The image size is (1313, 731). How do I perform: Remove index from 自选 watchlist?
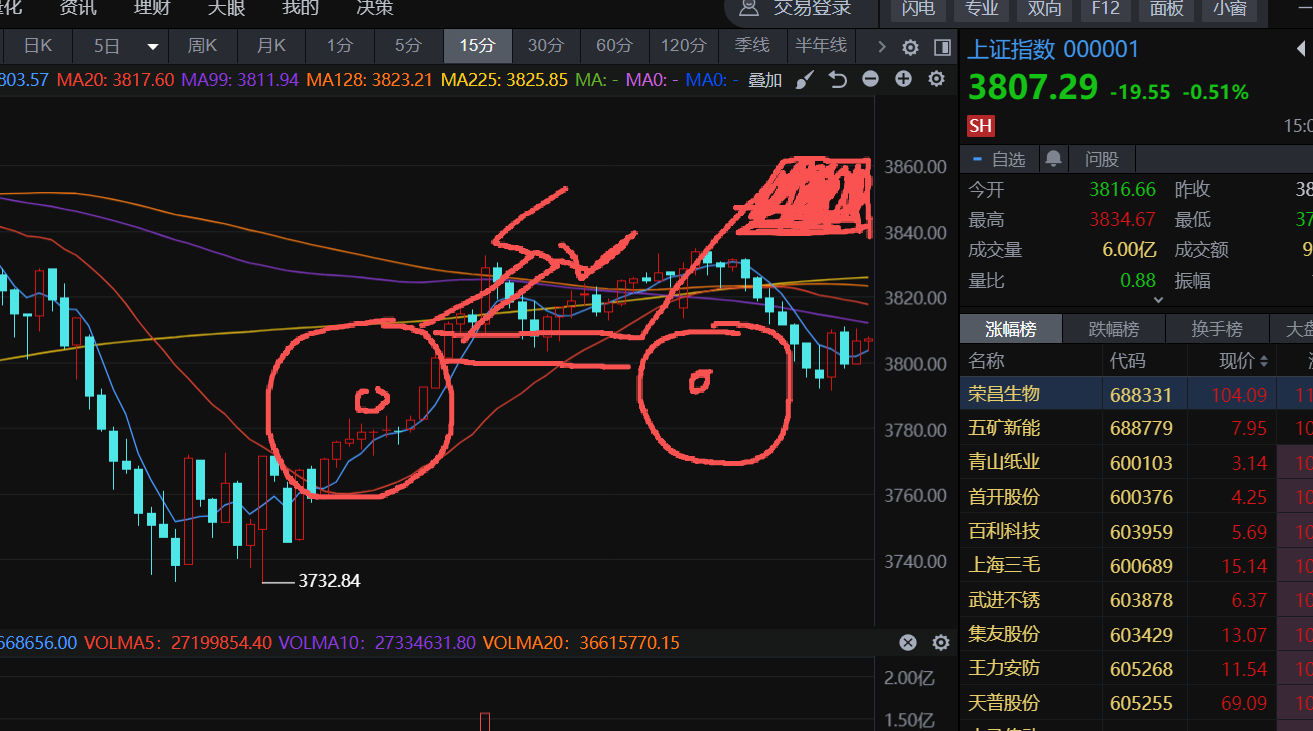tap(999, 159)
